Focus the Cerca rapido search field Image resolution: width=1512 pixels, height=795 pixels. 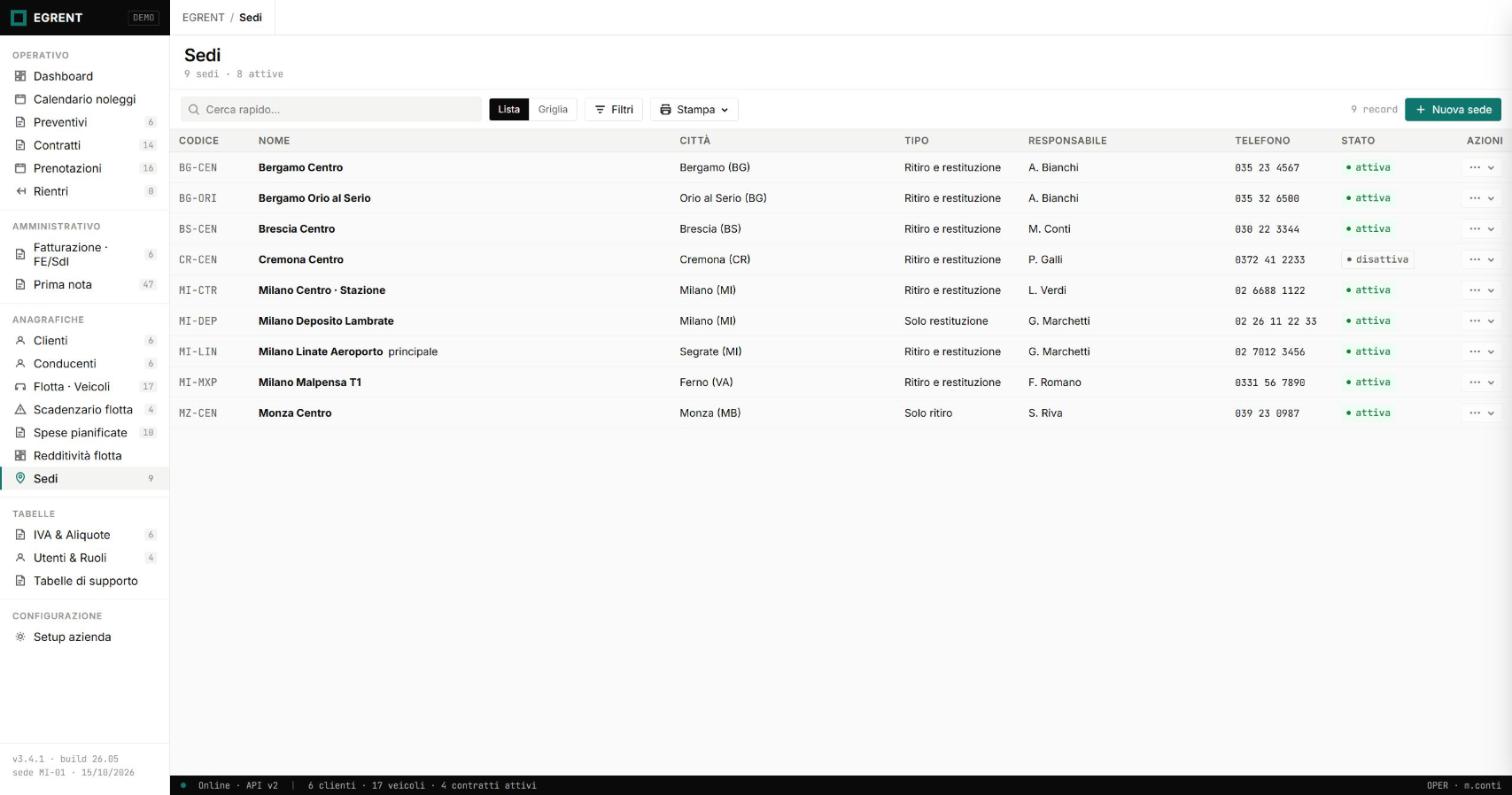[331, 109]
